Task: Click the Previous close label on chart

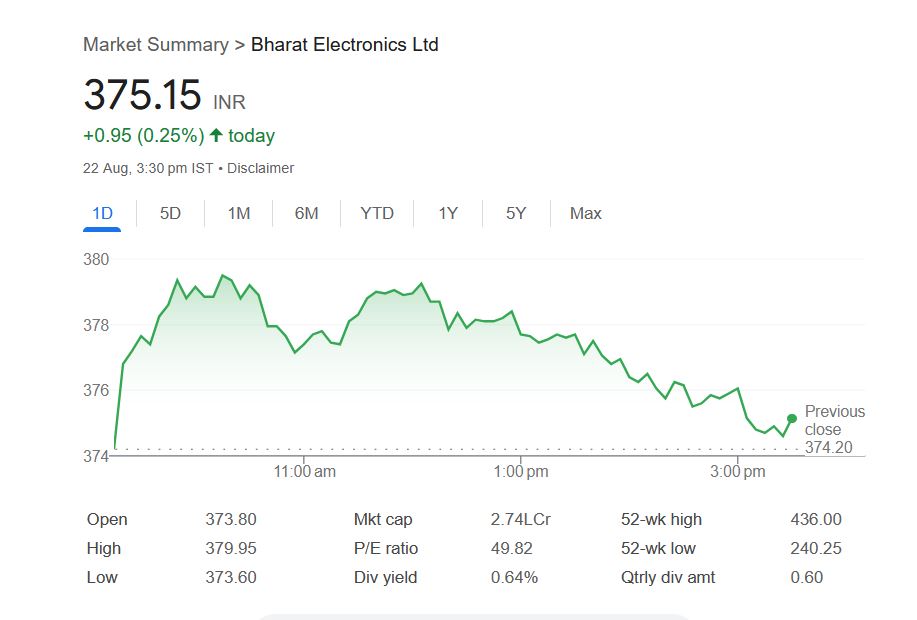Action: pos(834,421)
